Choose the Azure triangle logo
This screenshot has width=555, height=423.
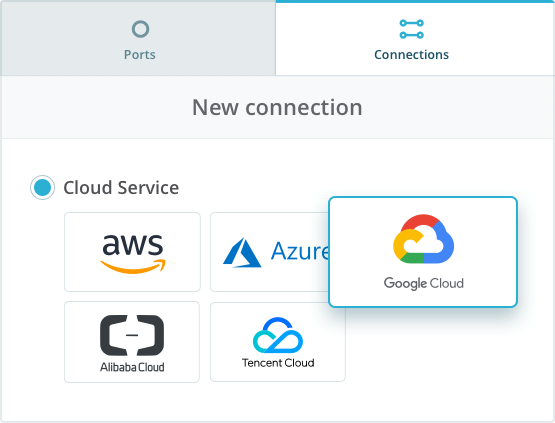click(x=242, y=252)
